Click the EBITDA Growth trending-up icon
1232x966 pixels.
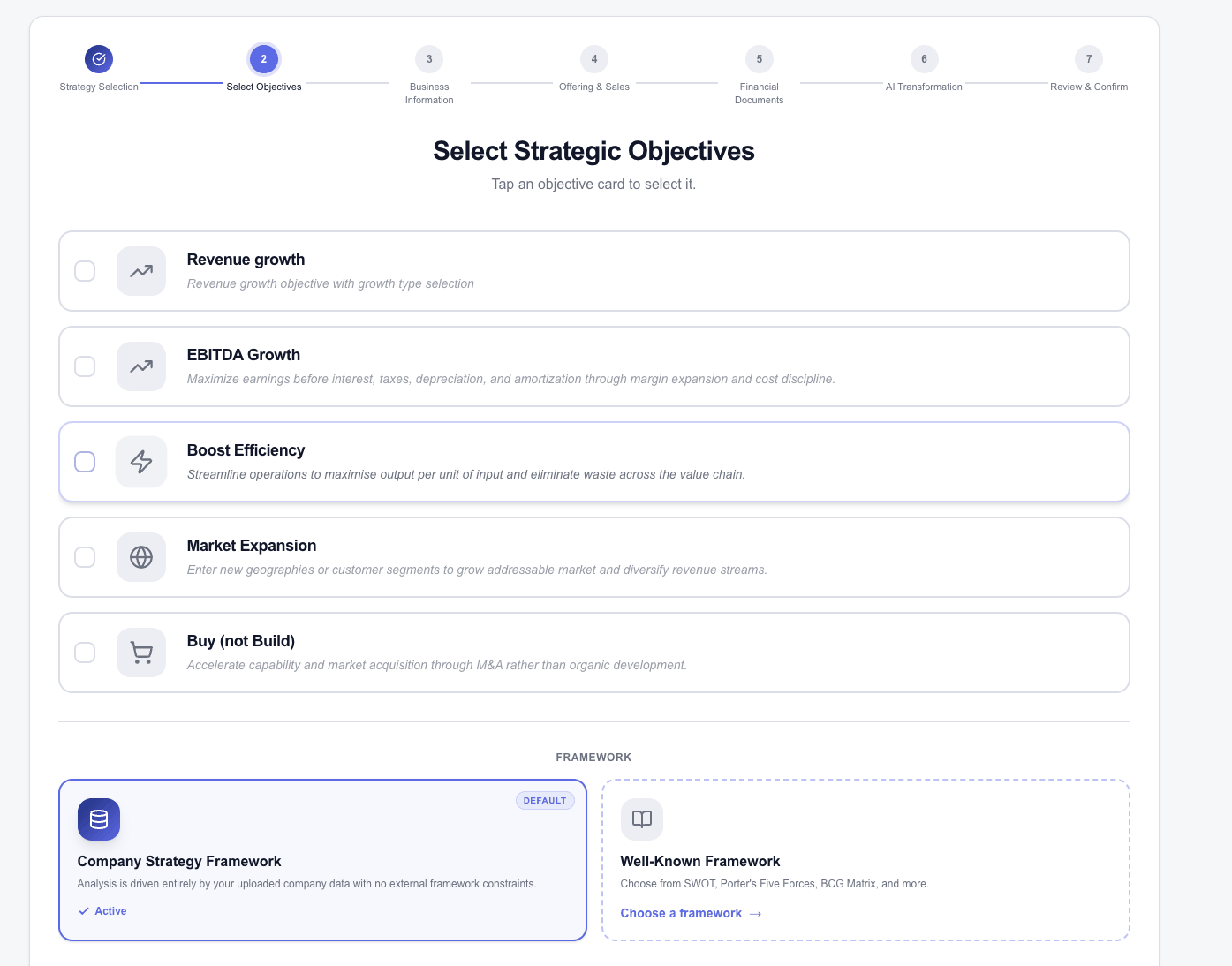pos(141,366)
